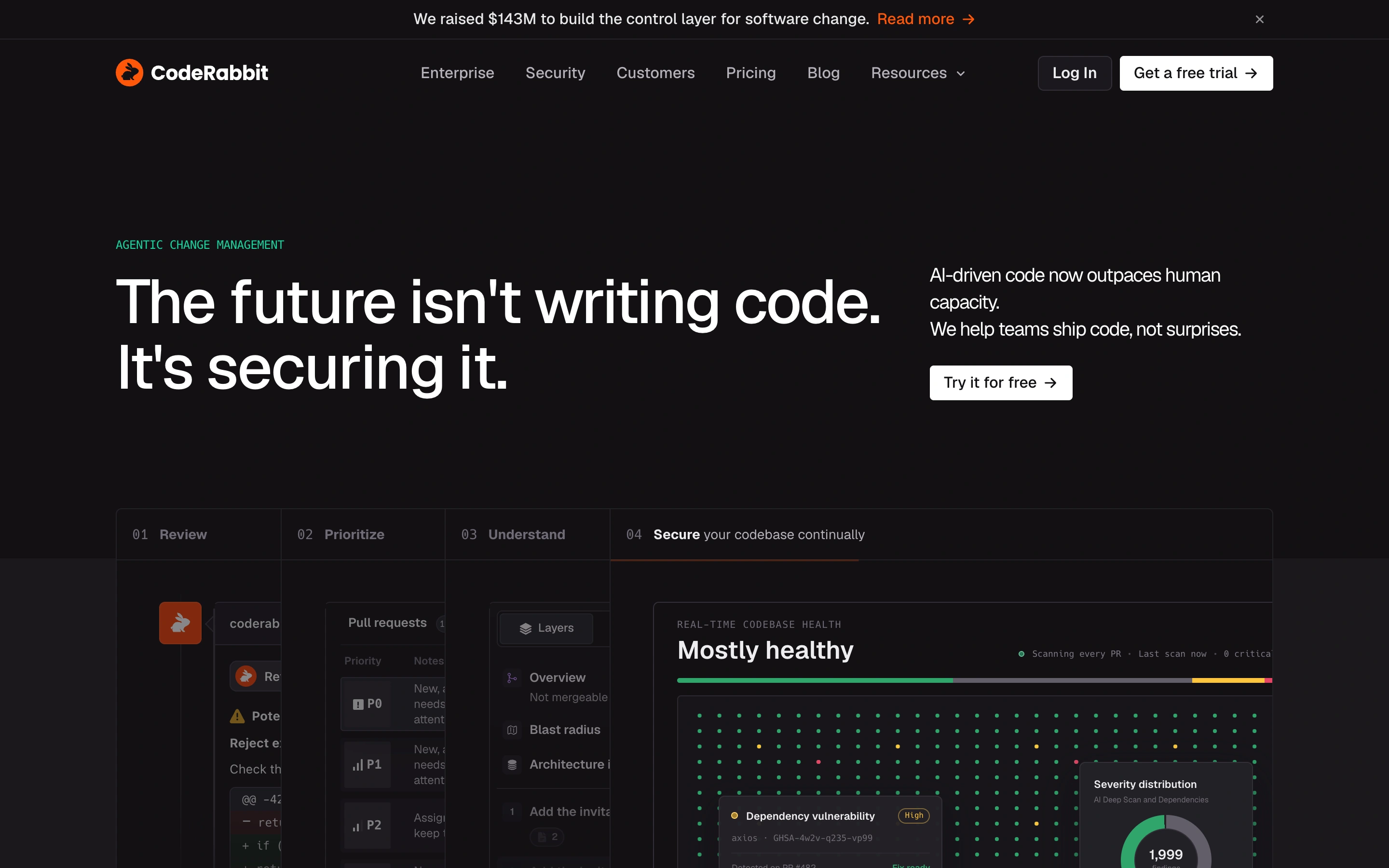Click the Architecture database icon
Viewport: 1389px width, 868px height.
click(512, 765)
